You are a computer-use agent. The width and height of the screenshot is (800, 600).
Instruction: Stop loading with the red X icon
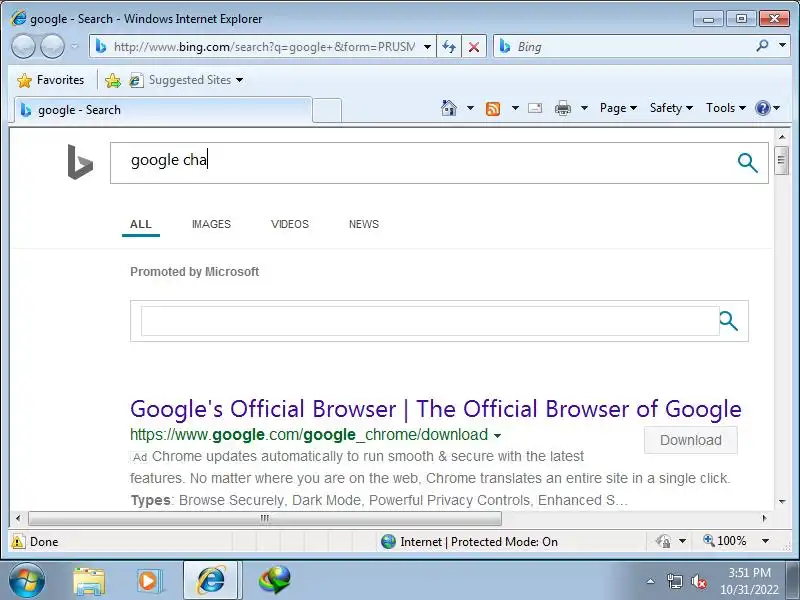[x=474, y=47]
